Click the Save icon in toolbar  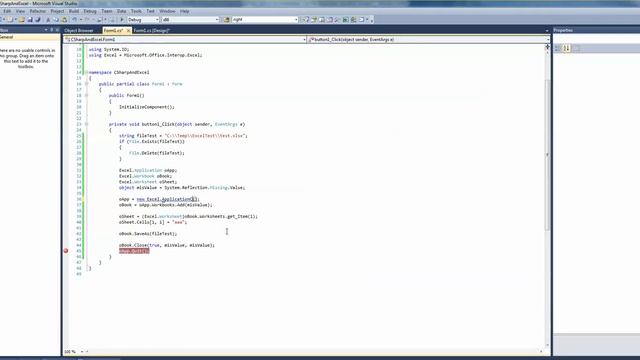click(x=30, y=20)
